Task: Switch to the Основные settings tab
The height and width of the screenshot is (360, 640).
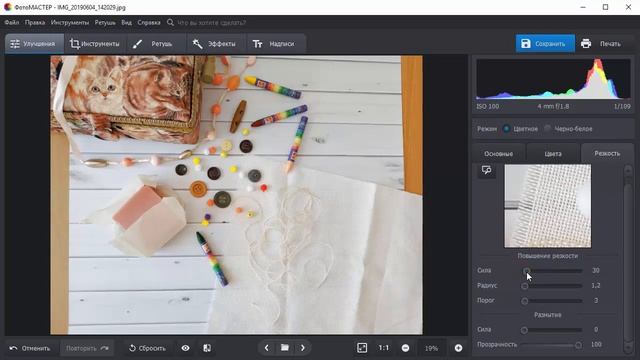Action: click(498, 153)
